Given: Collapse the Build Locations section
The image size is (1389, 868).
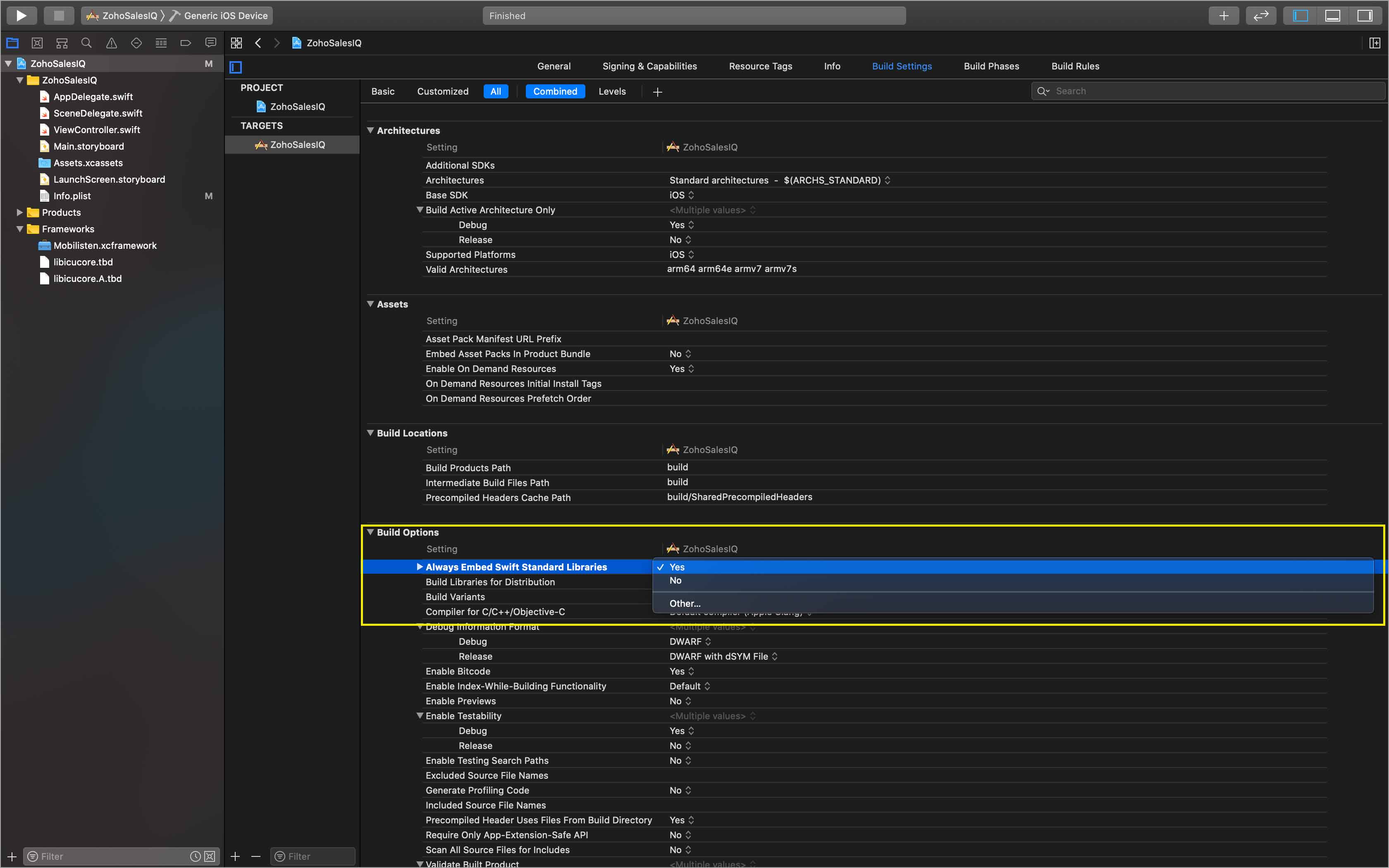Looking at the screenshot, I should 370,433.
